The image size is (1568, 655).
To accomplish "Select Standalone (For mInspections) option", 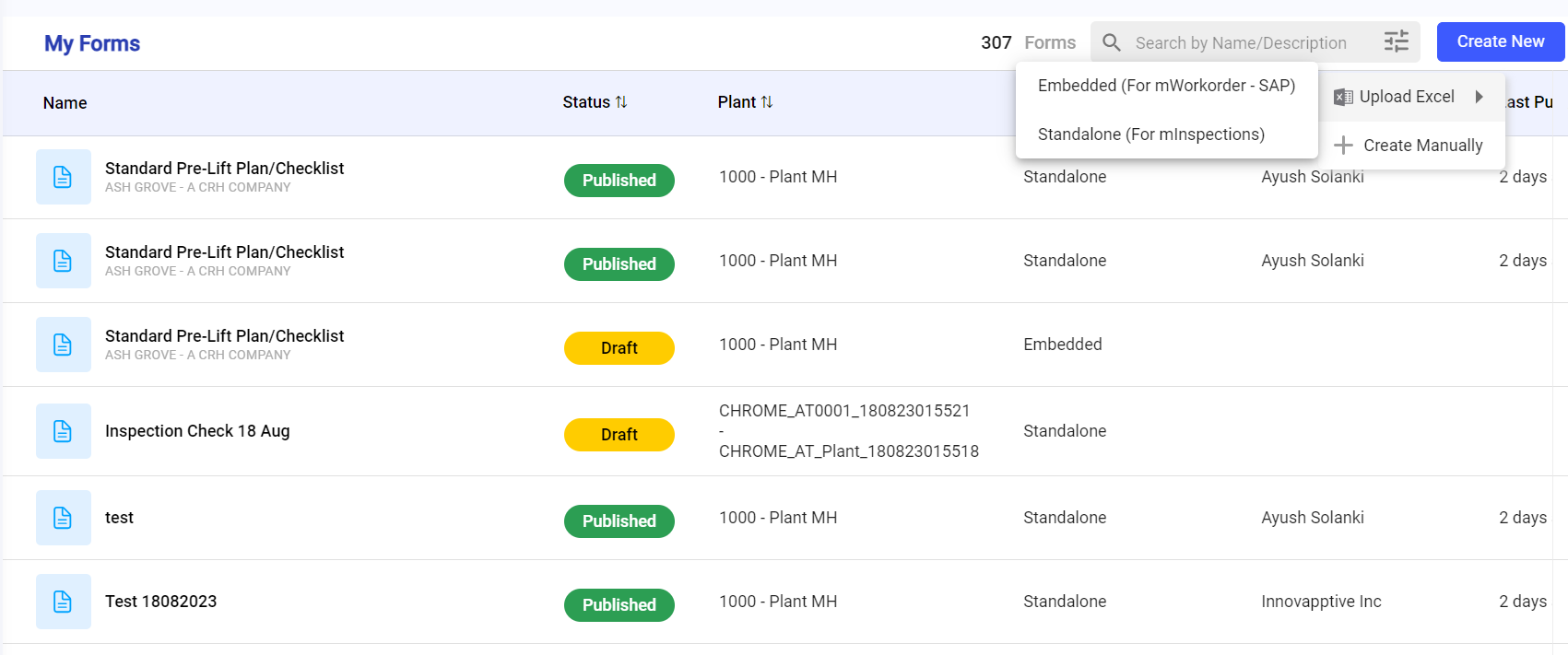I will tap(1150, 135).
